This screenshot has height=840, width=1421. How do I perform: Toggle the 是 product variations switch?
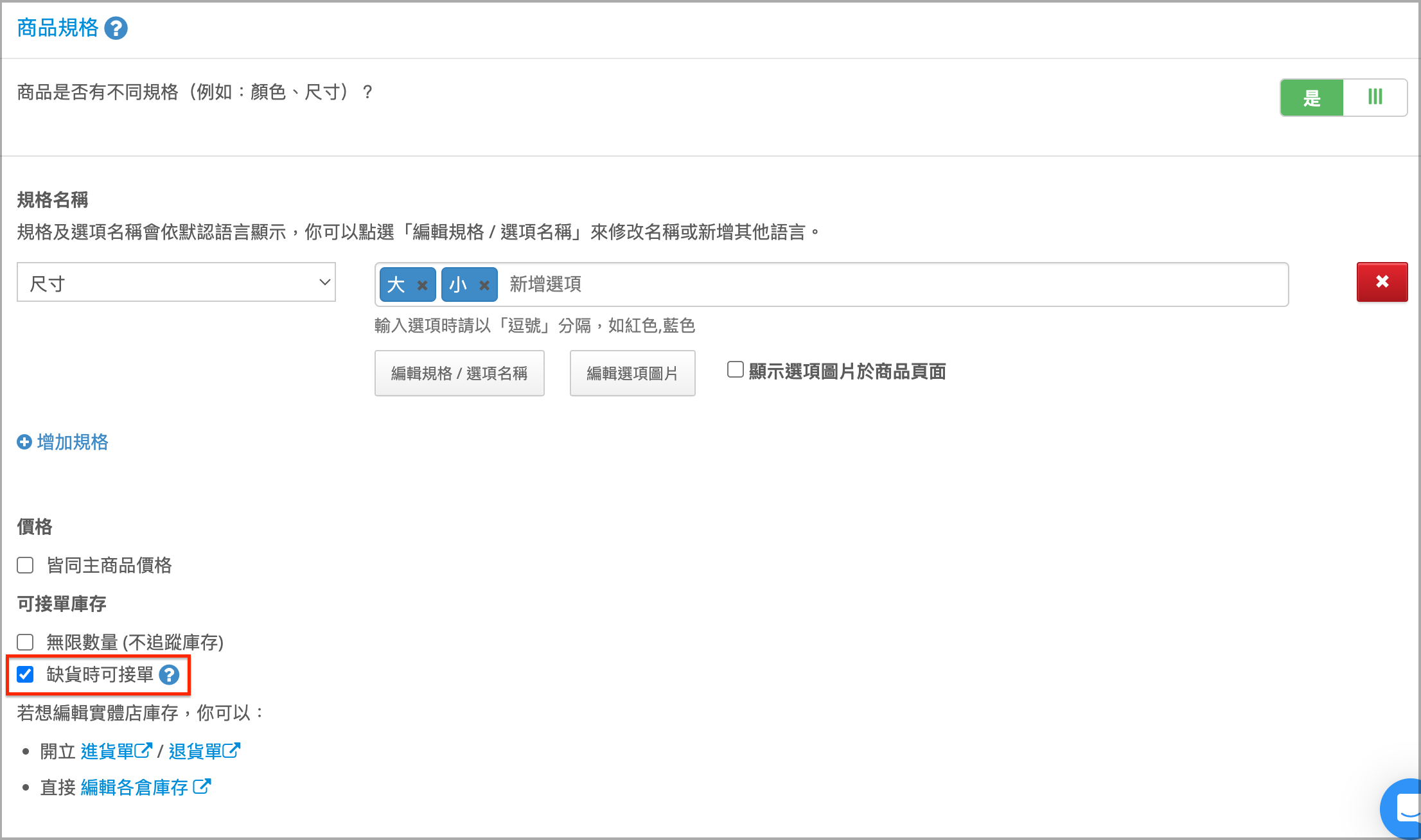1343,98
